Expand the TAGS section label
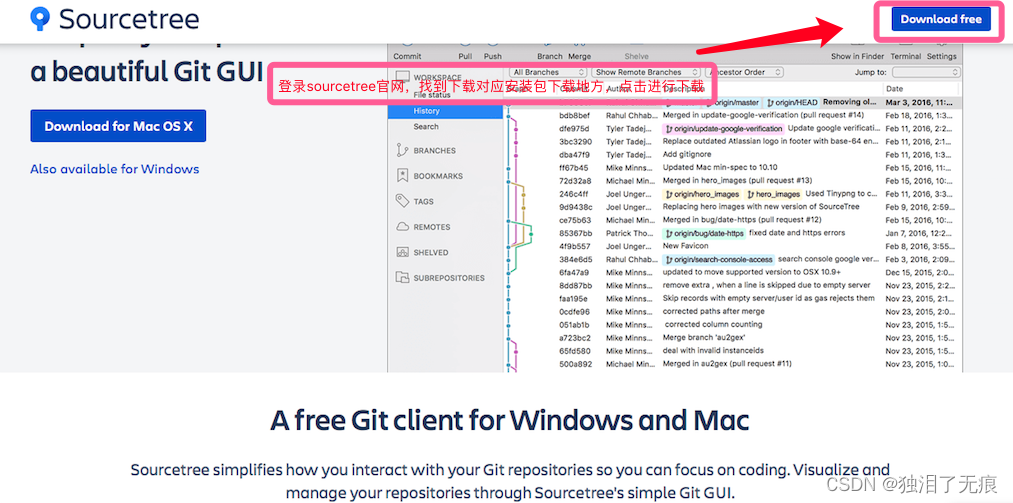1013x503 pixels. point(423,201)
